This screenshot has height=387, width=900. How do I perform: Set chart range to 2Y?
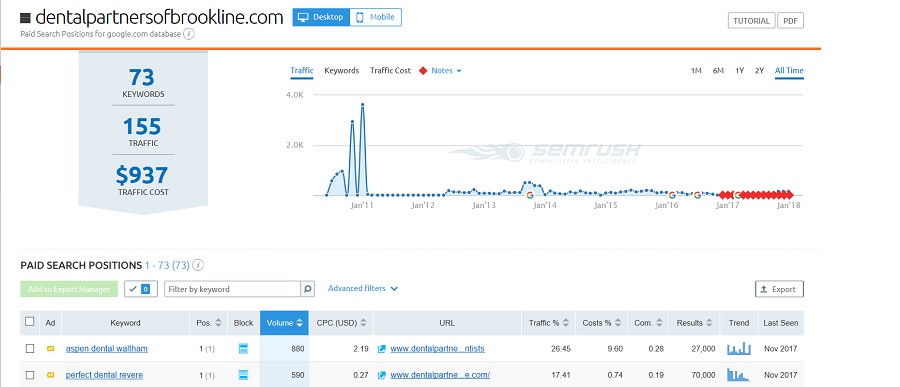[x=759, y=71]
